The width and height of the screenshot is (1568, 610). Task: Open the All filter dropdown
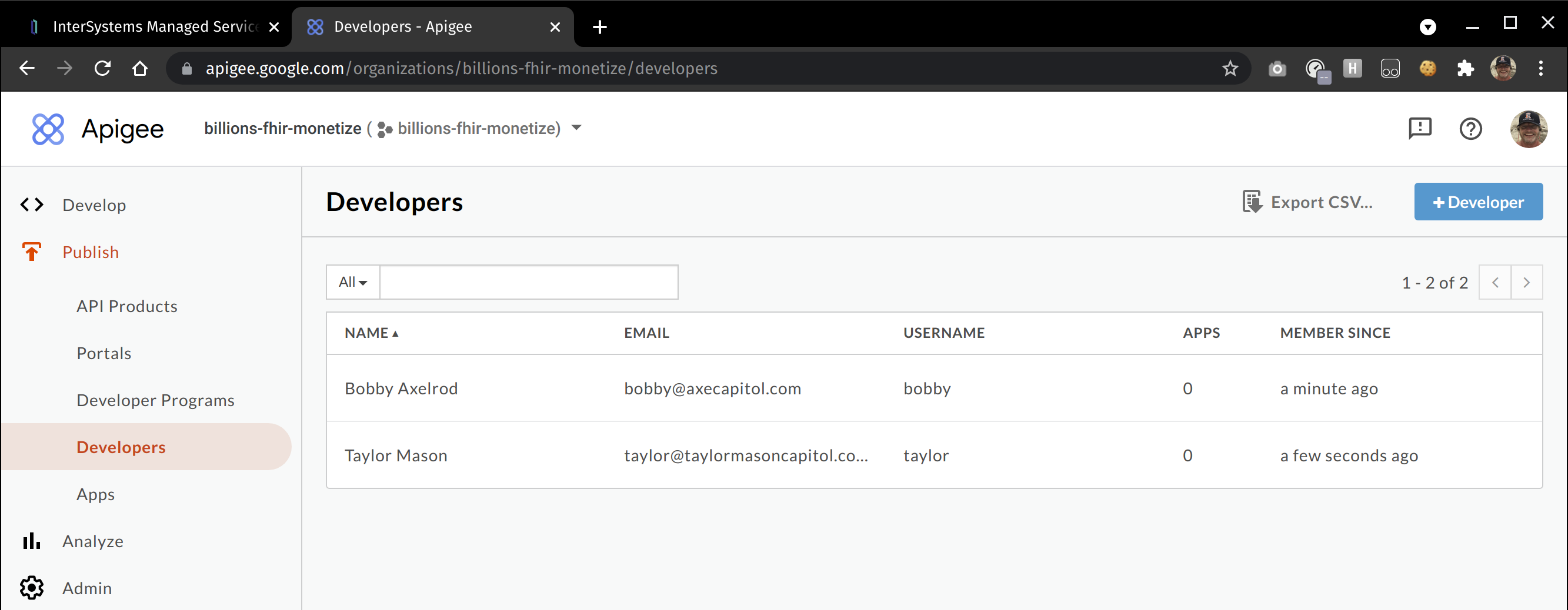point(353,282)
